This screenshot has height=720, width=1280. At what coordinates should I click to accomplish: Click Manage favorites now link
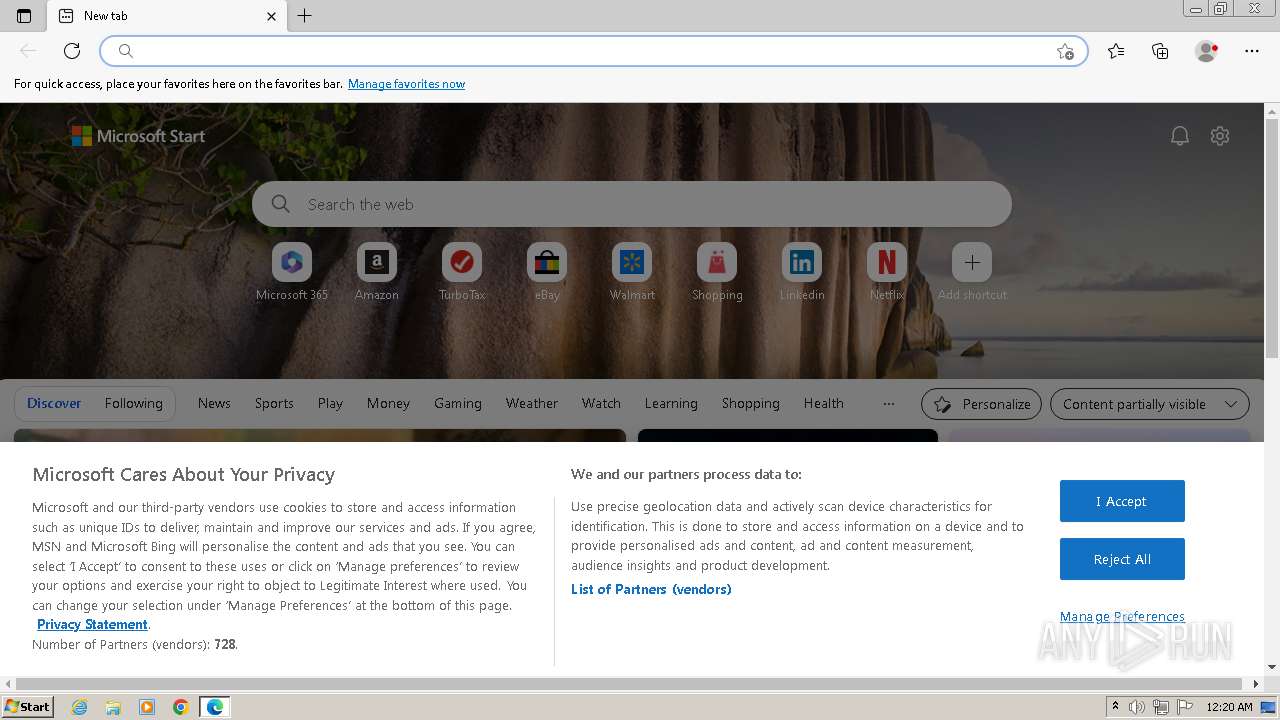[406, 84]
